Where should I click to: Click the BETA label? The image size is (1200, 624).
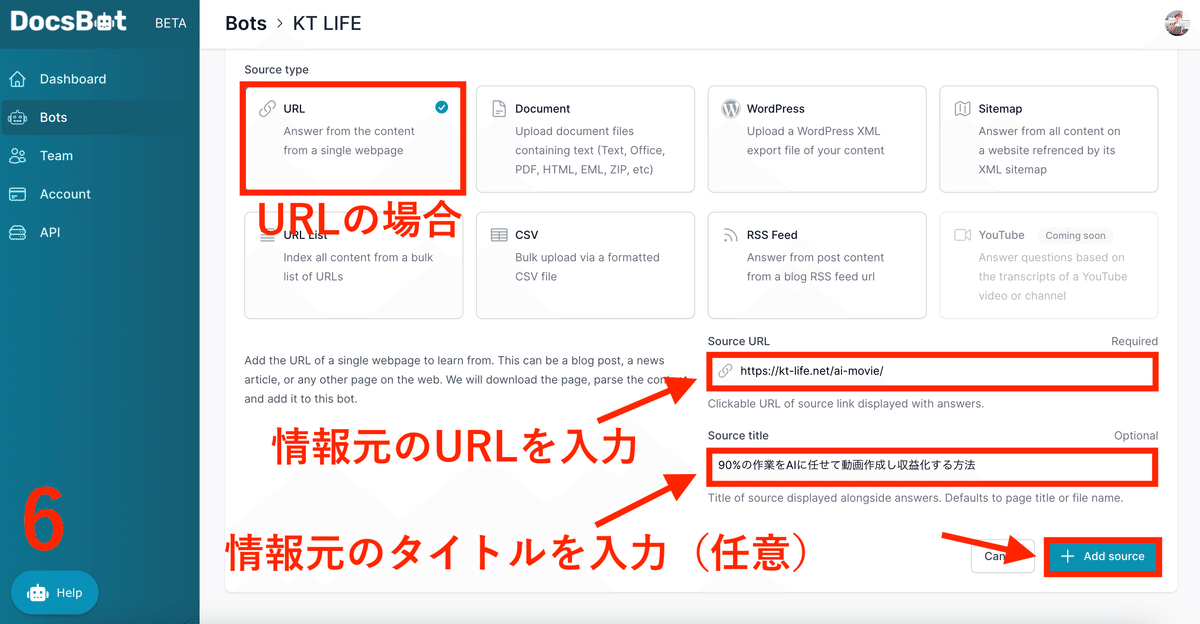pos(171,23)
